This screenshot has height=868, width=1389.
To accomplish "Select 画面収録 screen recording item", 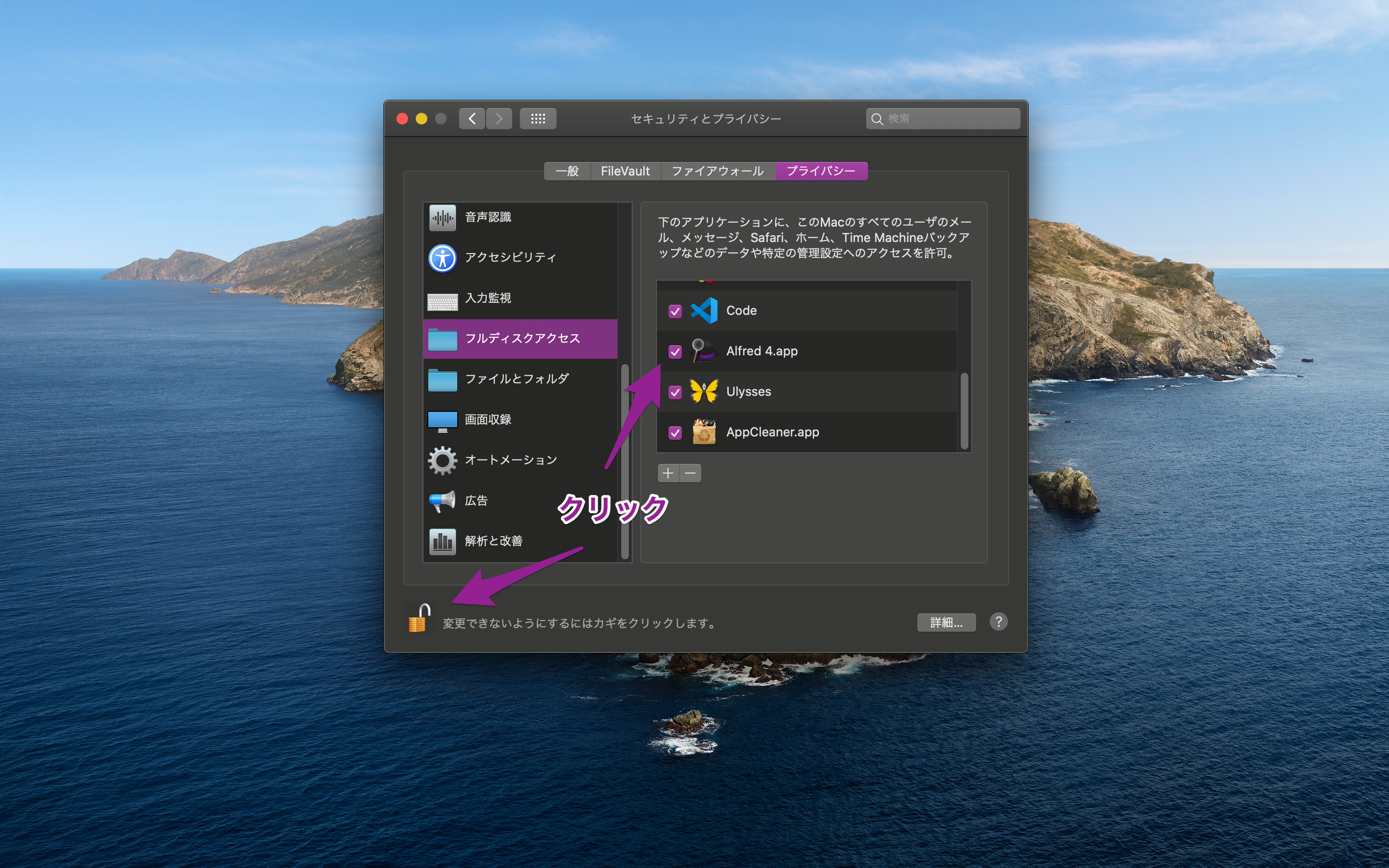I will point(520,420).
